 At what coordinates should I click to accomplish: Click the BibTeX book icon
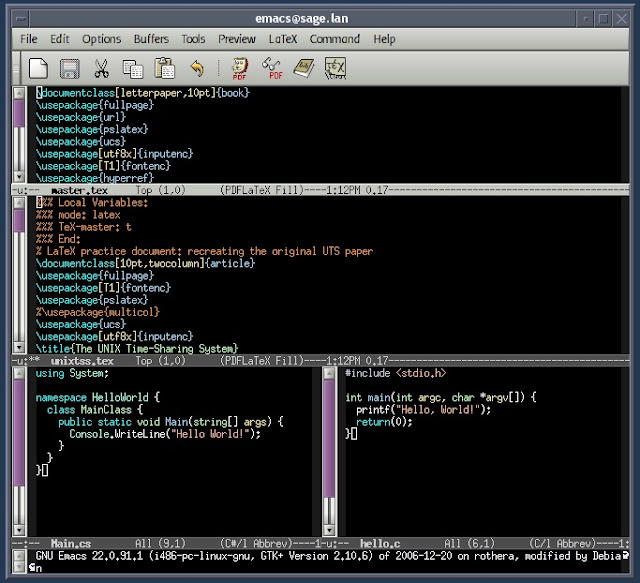tap(304, 68)
